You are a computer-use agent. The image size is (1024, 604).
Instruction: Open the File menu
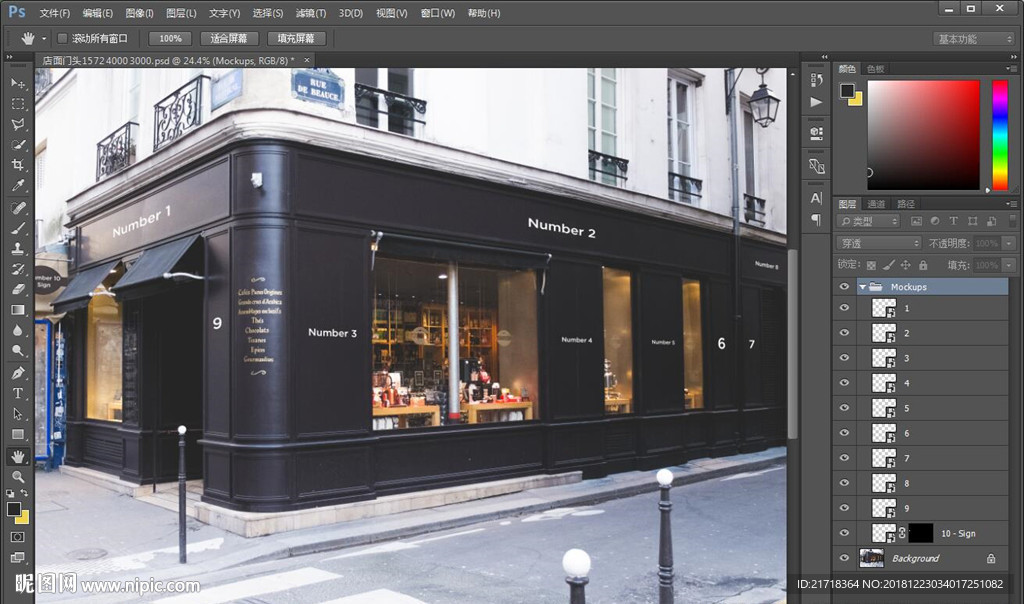55,13
